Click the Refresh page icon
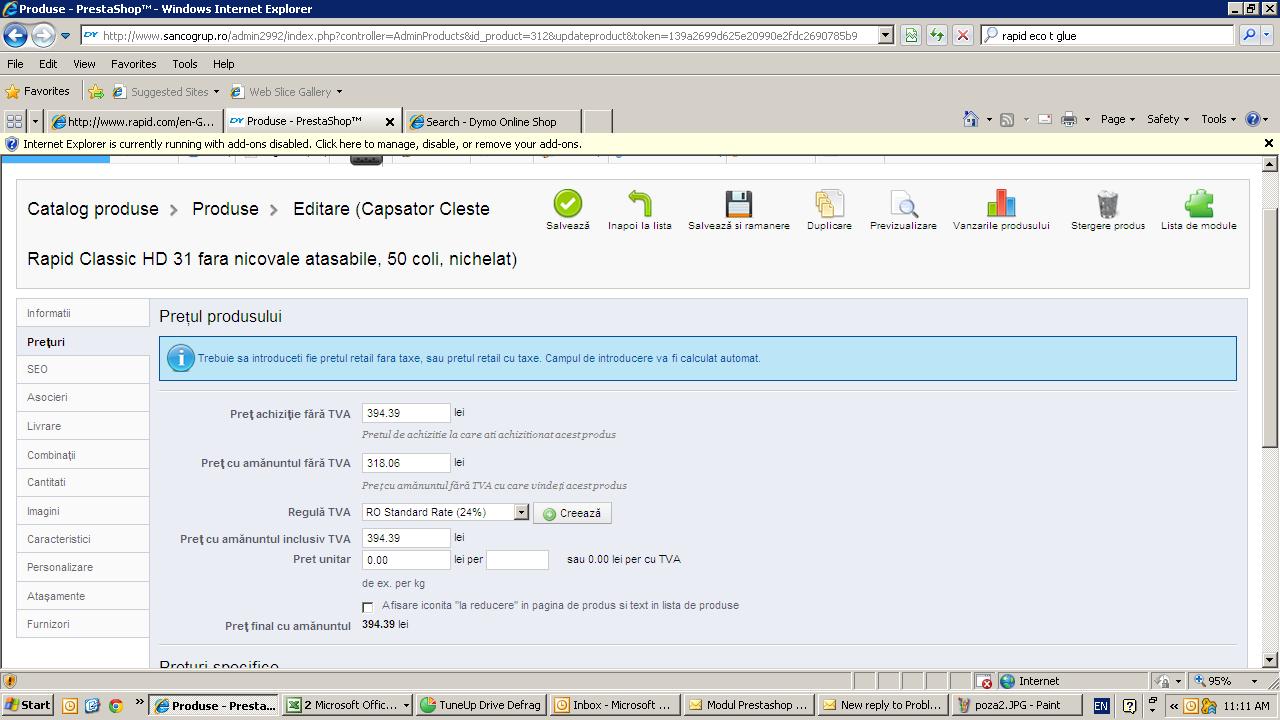 (937, 35)
